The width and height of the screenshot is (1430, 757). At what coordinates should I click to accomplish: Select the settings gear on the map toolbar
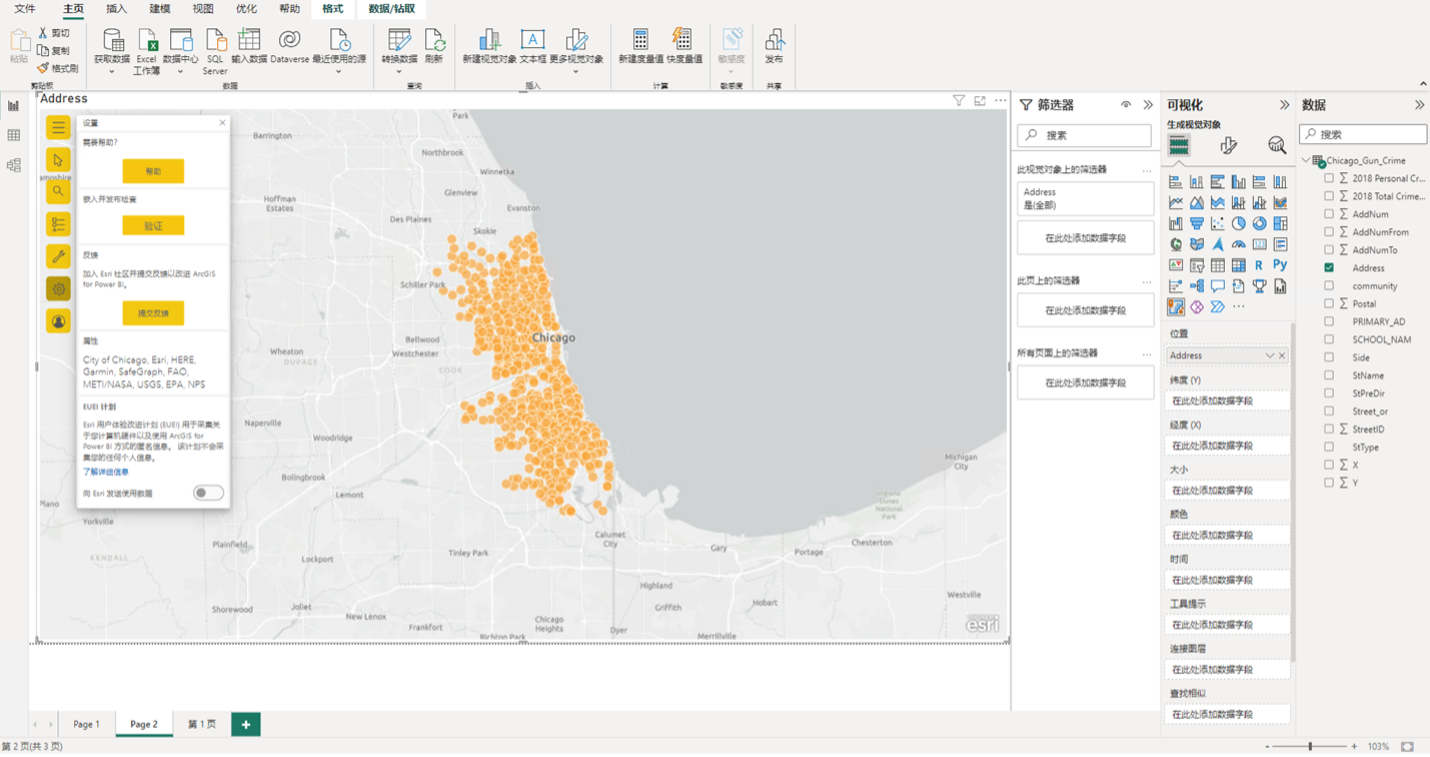57,289
